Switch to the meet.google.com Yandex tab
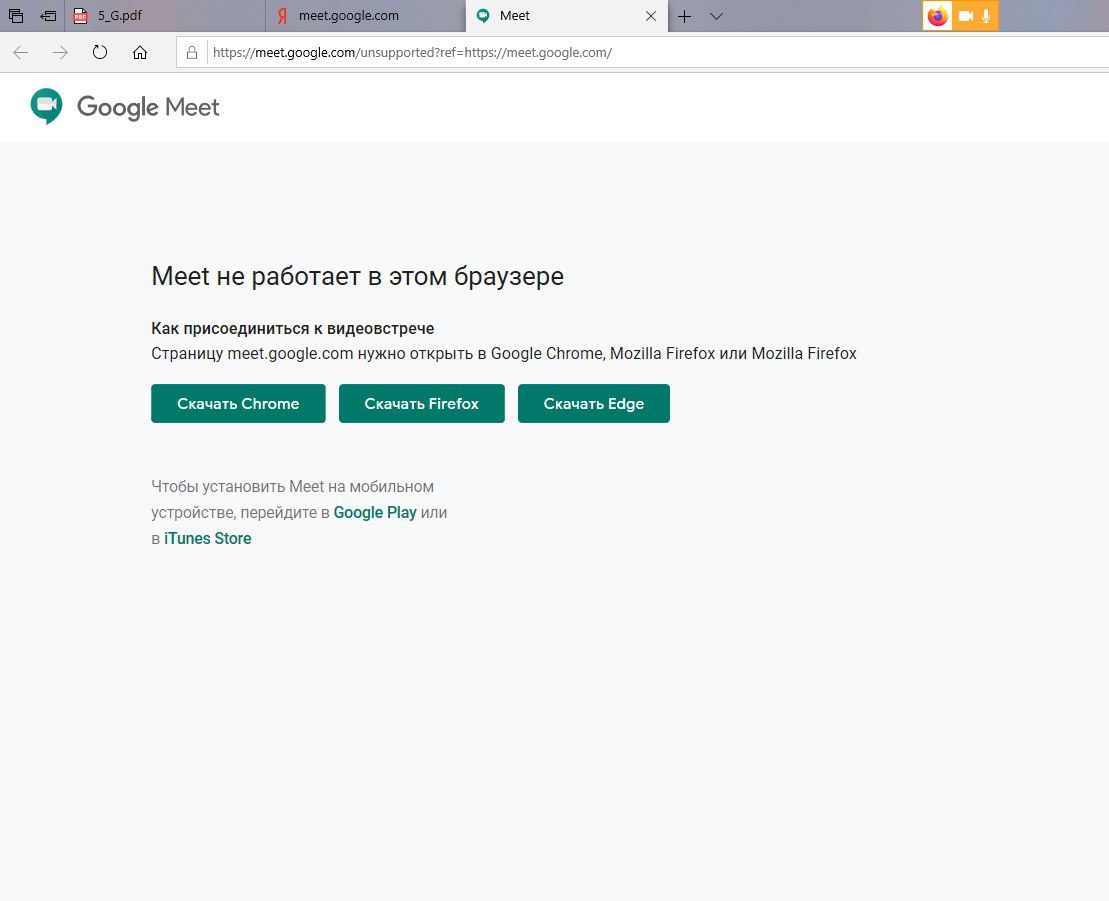Screen dimensions: 1109x901 click(x=366, y=16)
